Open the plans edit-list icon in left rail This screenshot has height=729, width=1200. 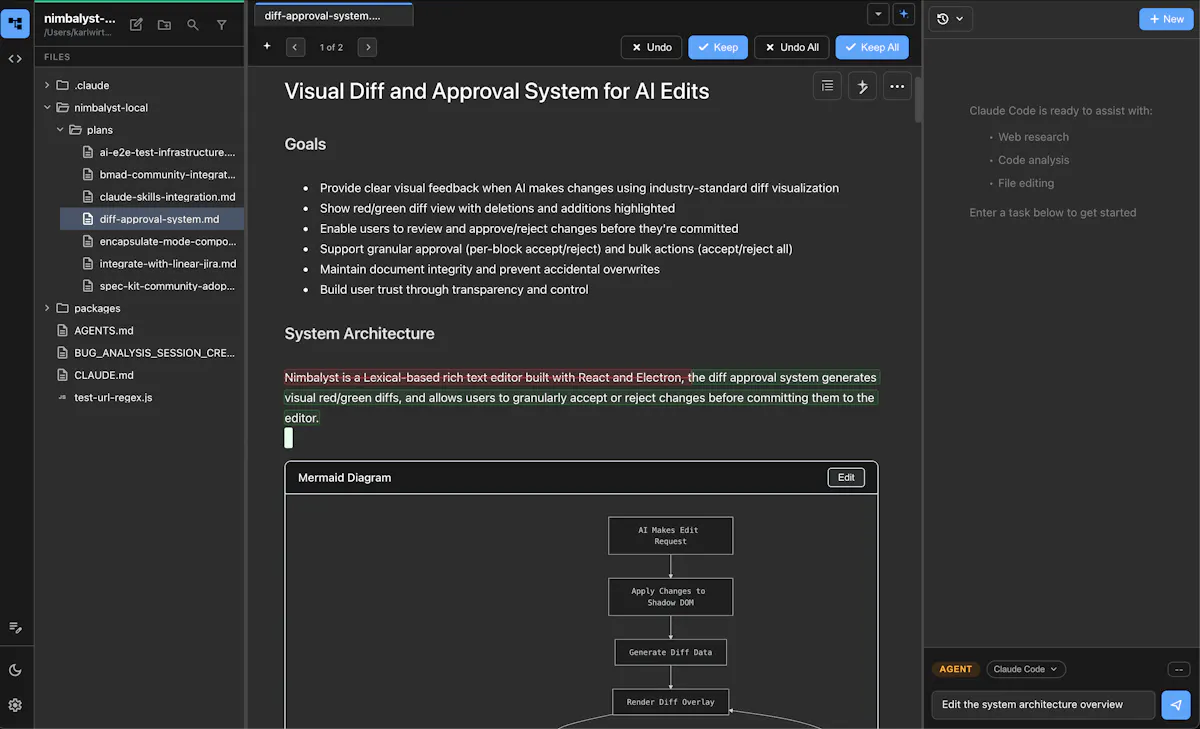pyautogui.click(x=15, y=627)
